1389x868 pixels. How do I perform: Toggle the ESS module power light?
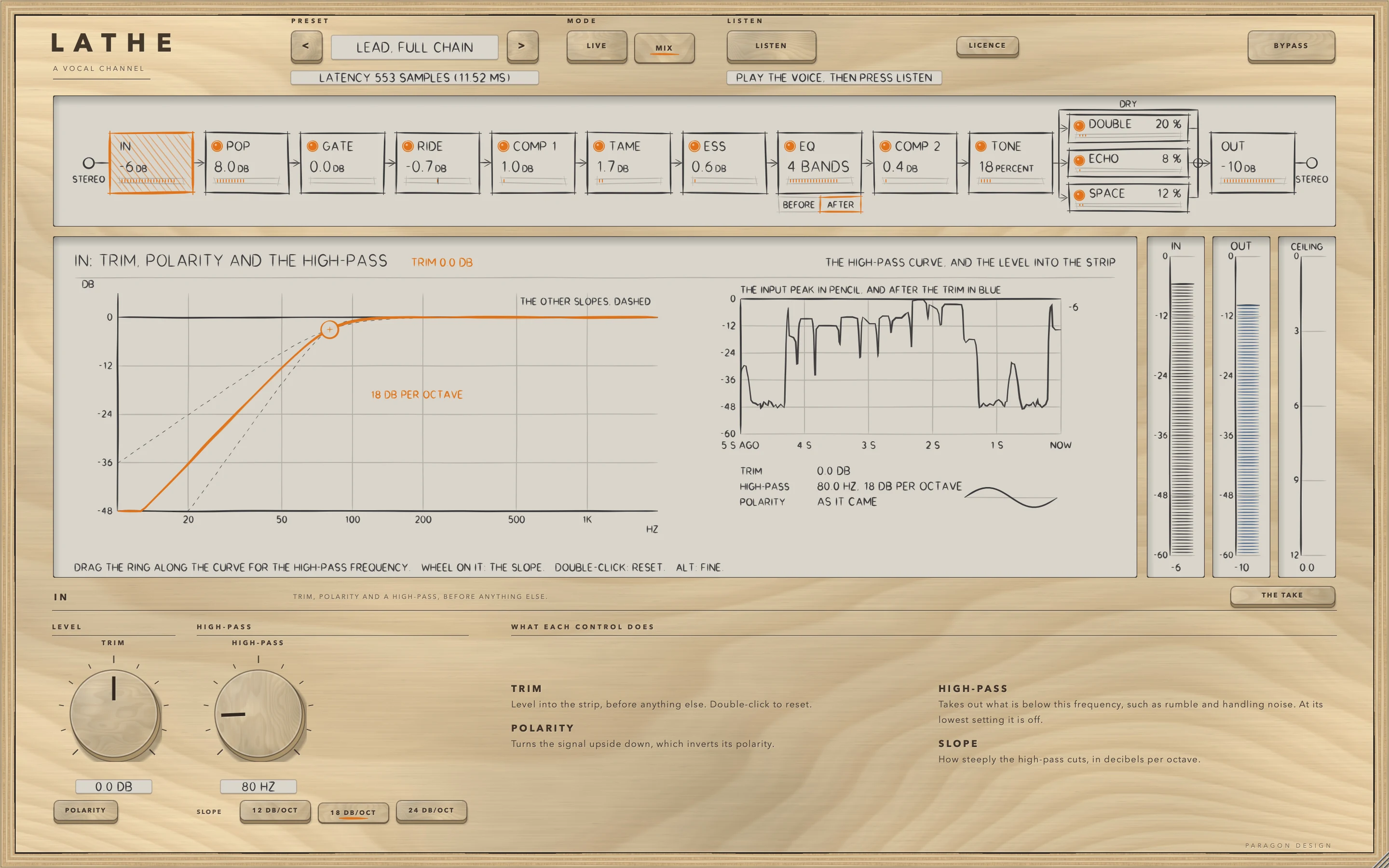pyautogui.click(x=694, y=147)
